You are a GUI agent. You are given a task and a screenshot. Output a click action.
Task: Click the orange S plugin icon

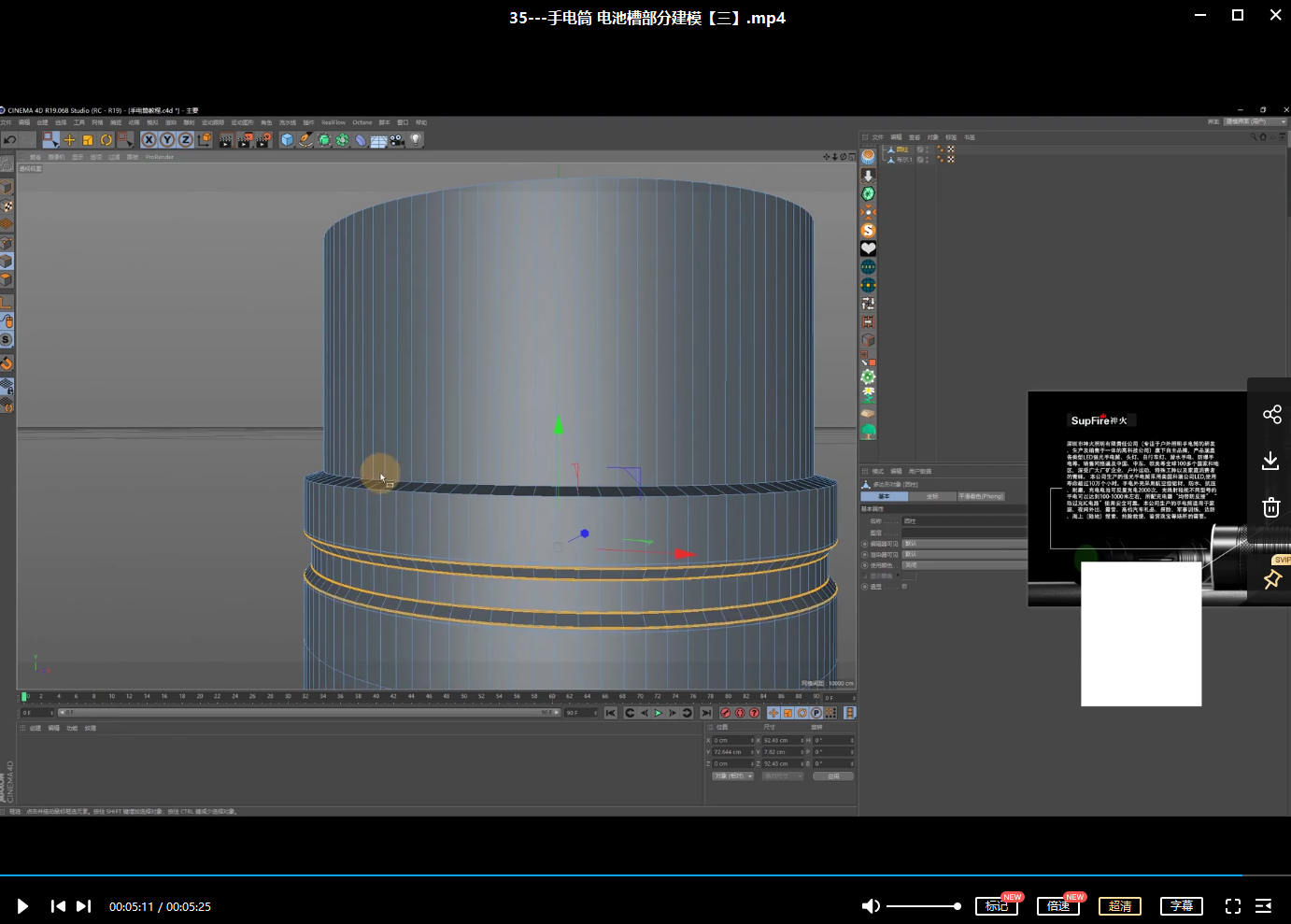point(868,230)
